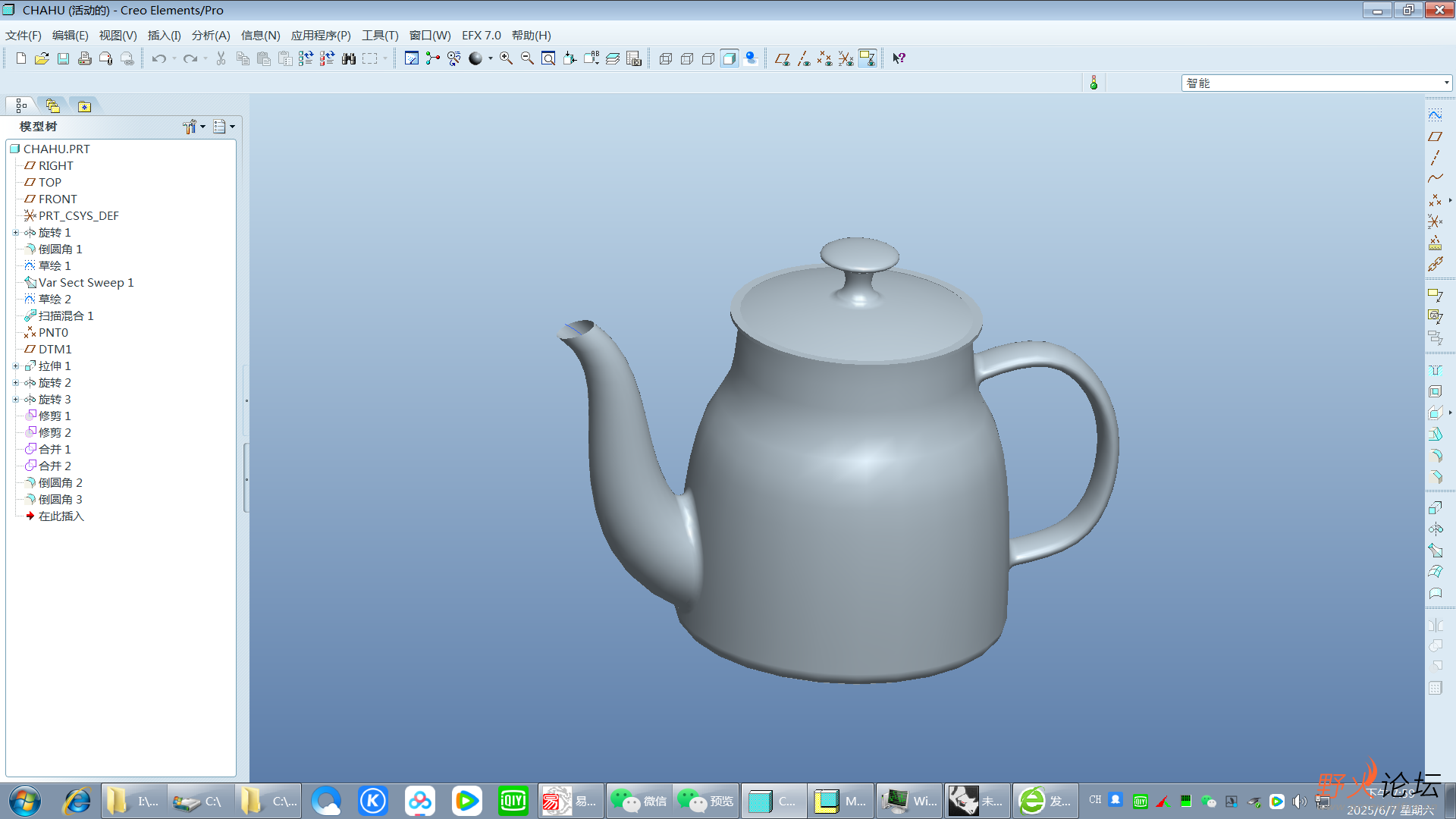The image size is (1456, 819).
Task: Select the Coordinate System tool on right
Action: pyautogui.click(x=1436, y=221)
